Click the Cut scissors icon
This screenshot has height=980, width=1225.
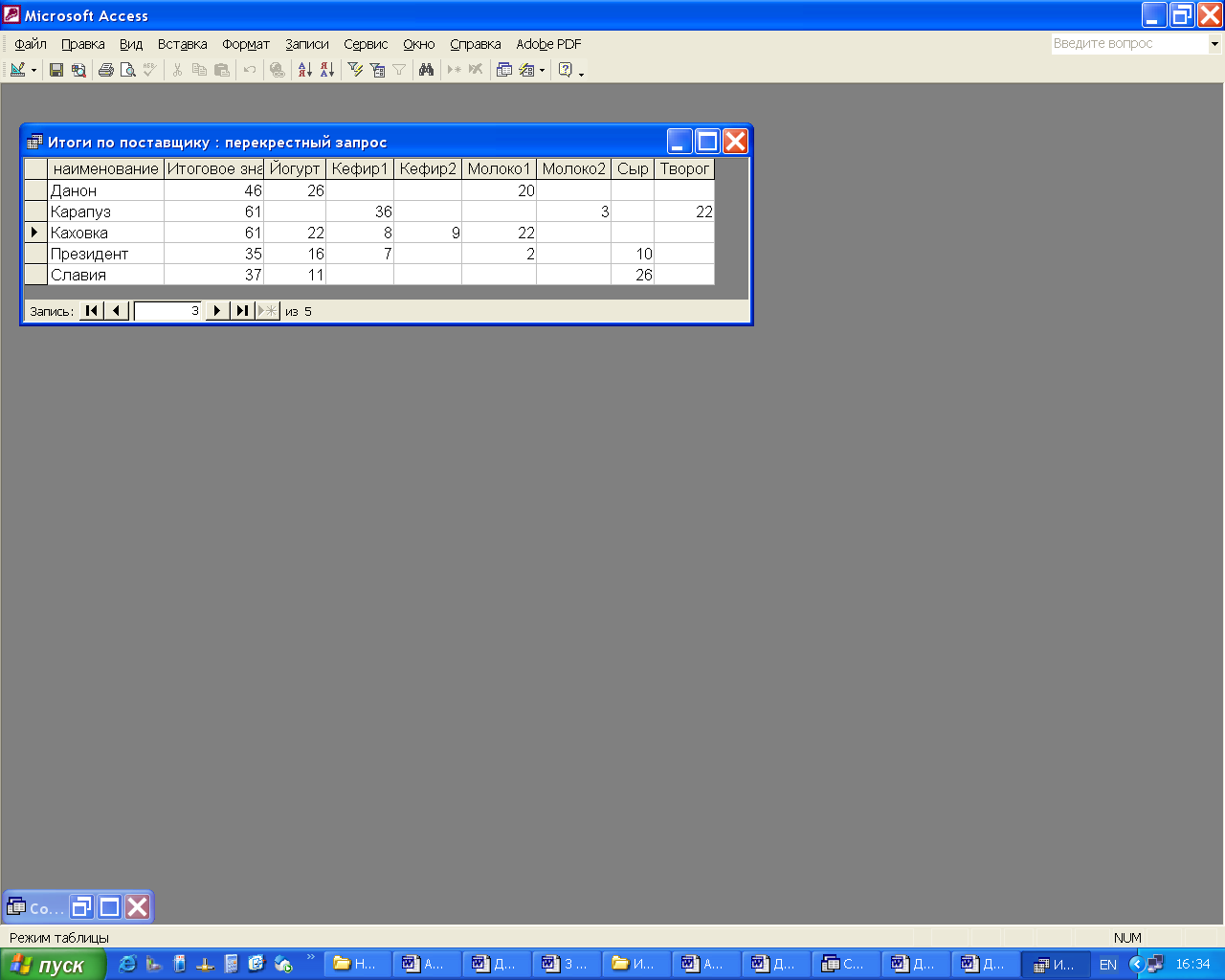177,70
